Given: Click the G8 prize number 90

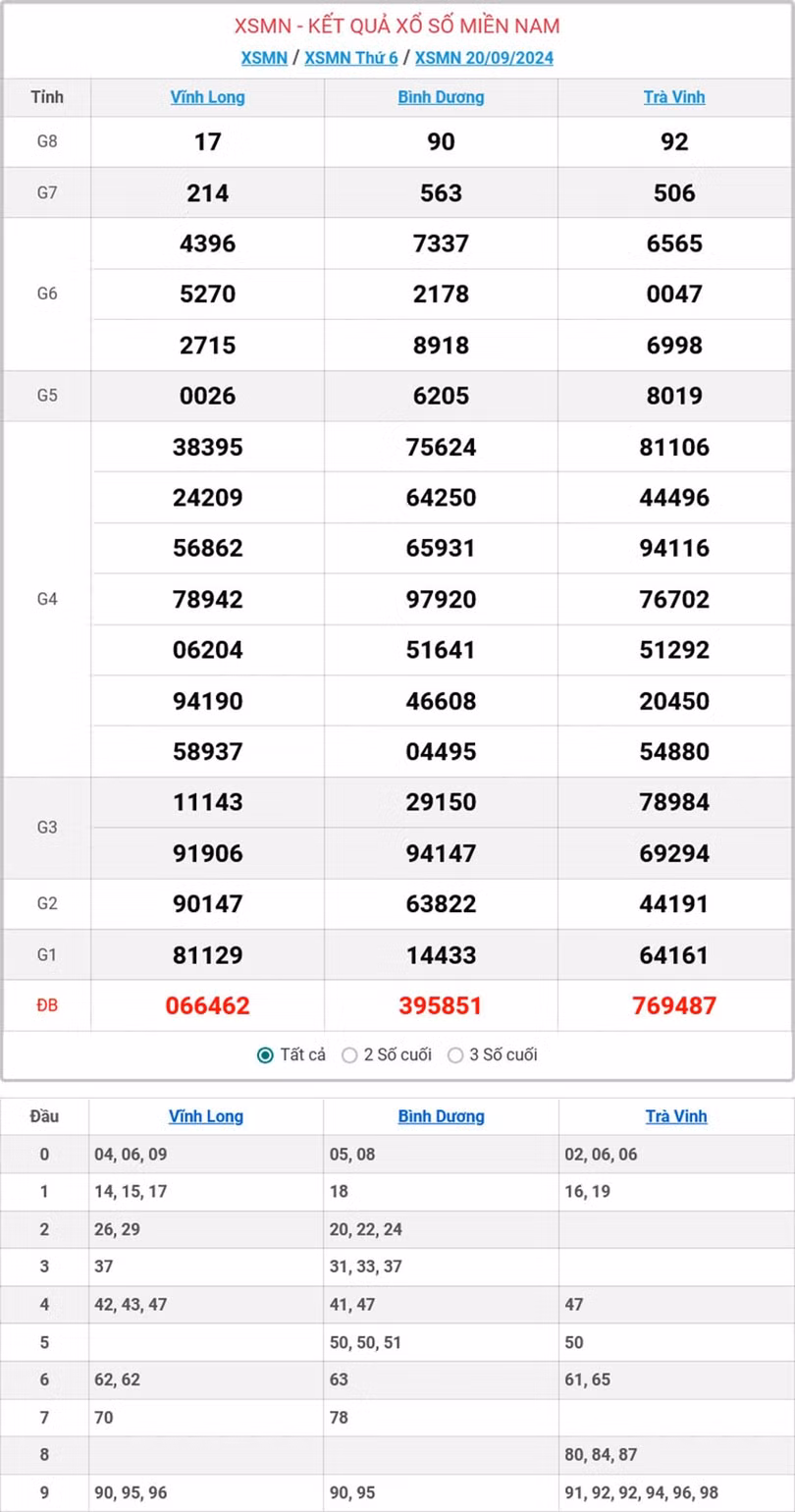Looking at the screenshot, I should coord(441,141).
